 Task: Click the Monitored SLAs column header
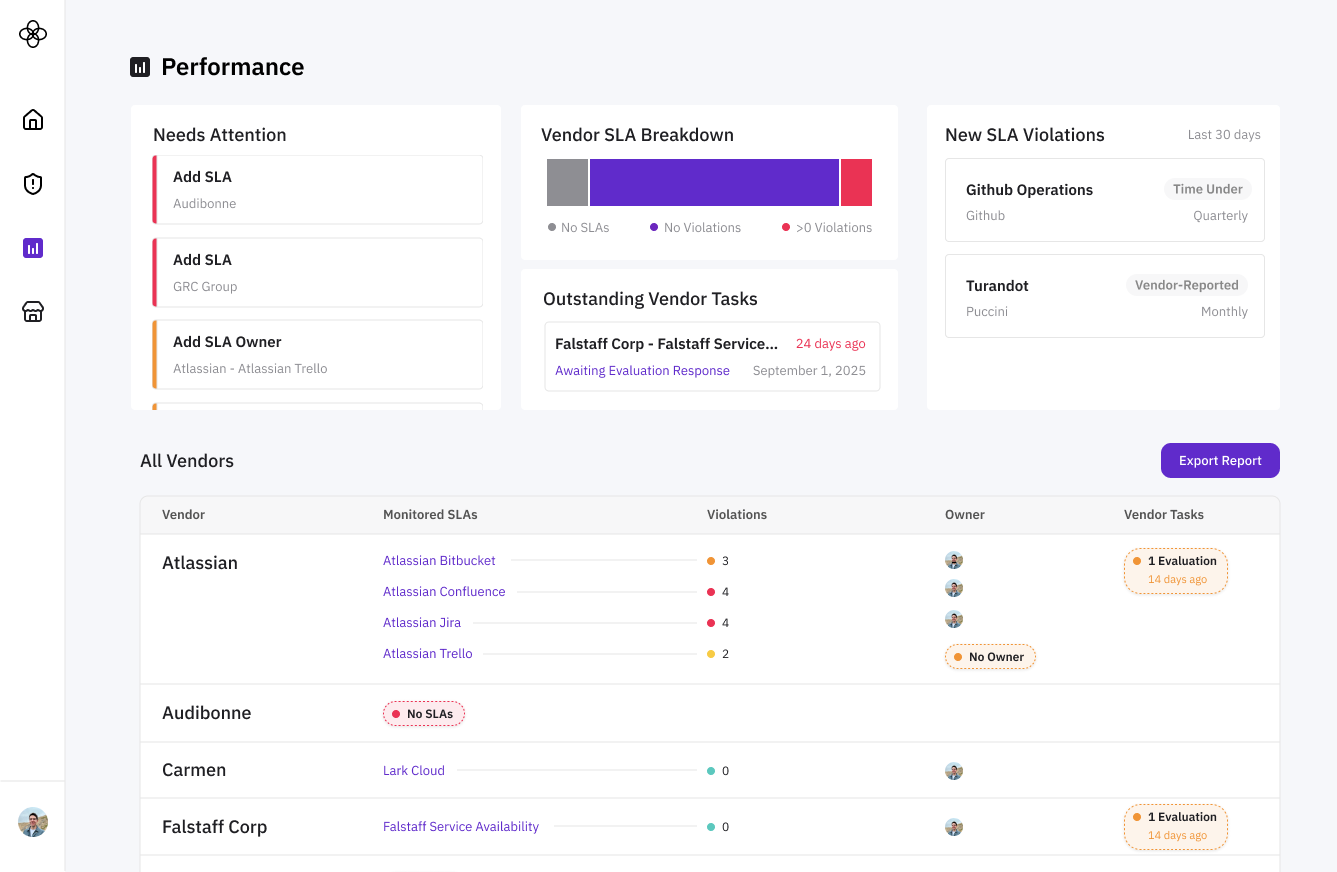coord(430,514)
